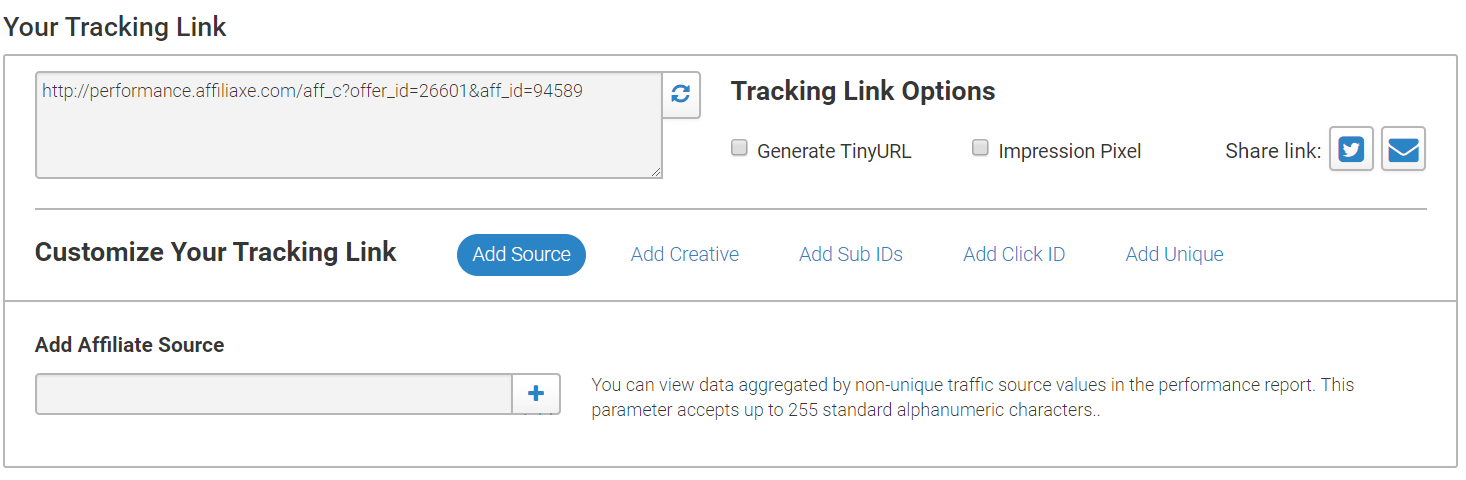Screen dimensions: 1466x480
Task: Click the Add Affiliate Source label
Action: pyautogui.click(x=130, y=345)
